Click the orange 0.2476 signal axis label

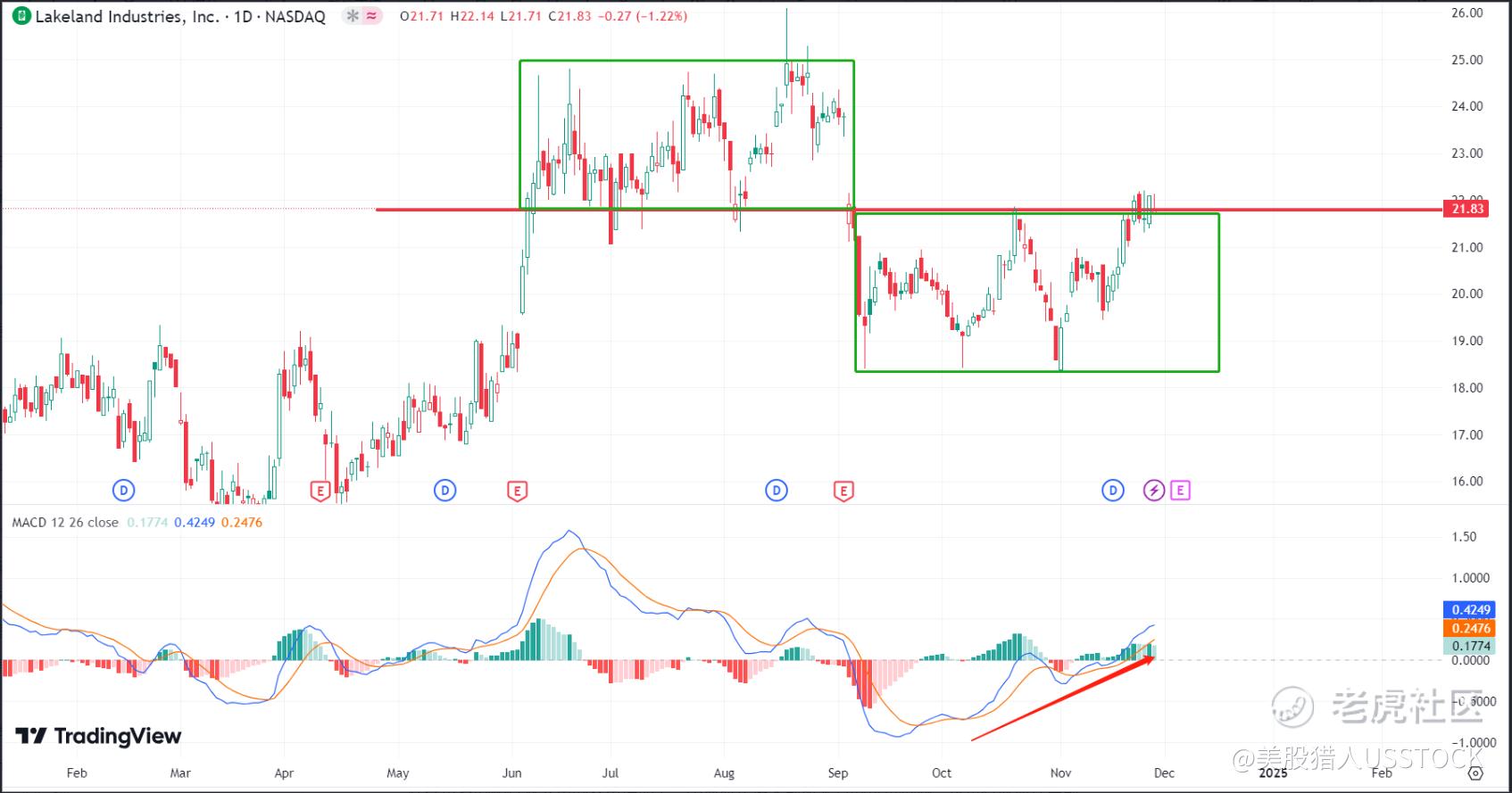point(1468,629)
